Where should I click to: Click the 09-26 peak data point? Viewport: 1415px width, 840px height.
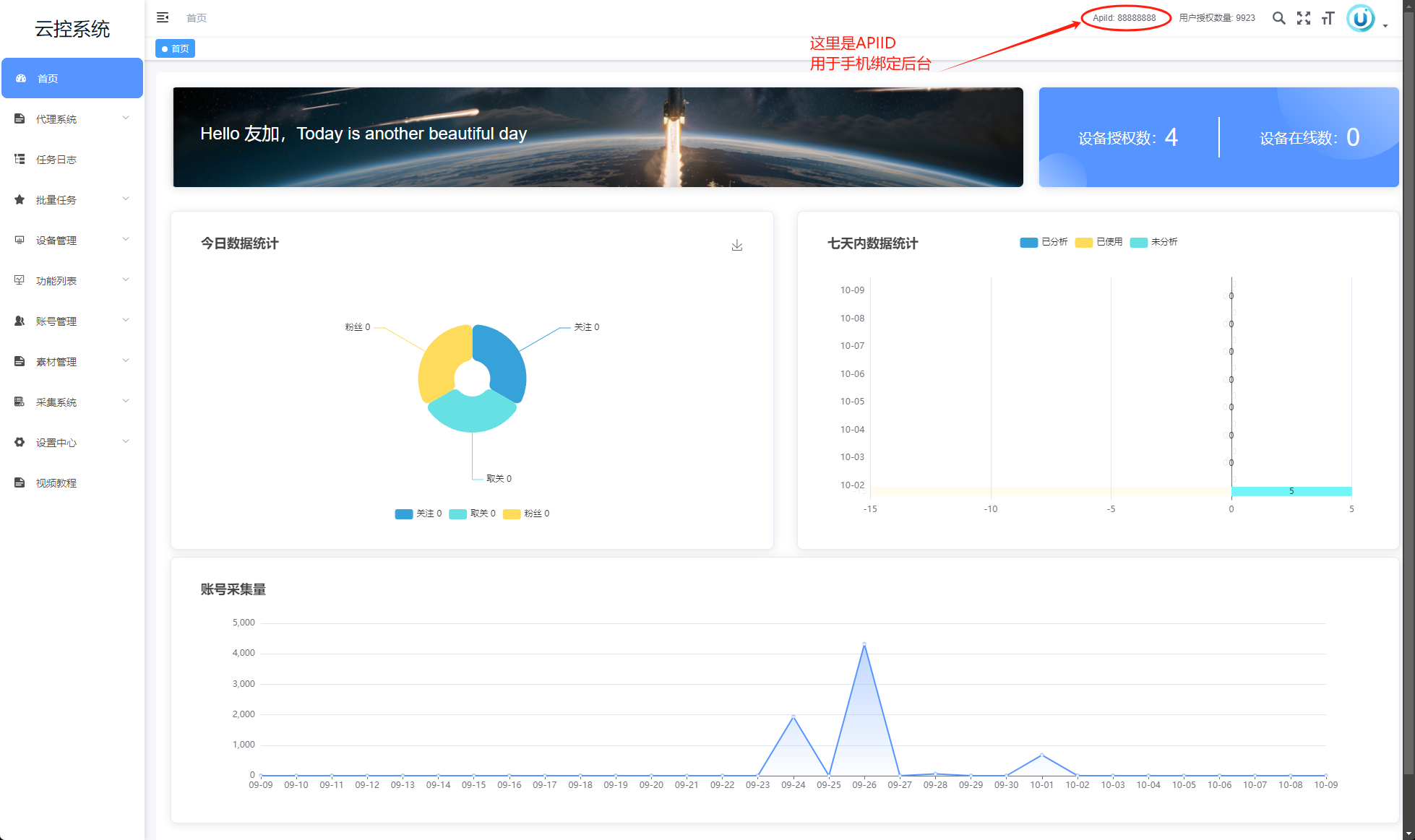[x=864, y=644]
